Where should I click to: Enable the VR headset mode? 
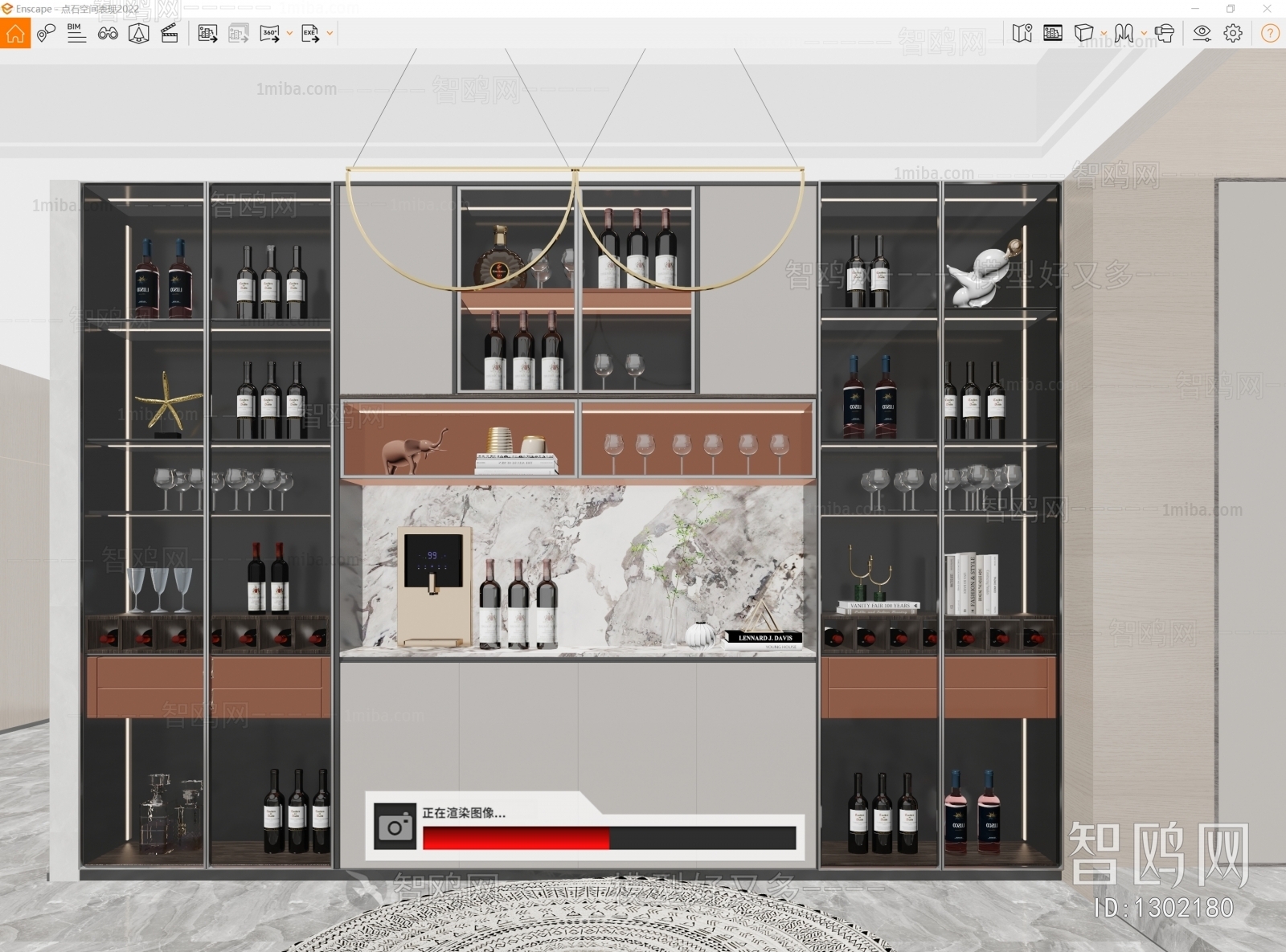click(1165, 33)
